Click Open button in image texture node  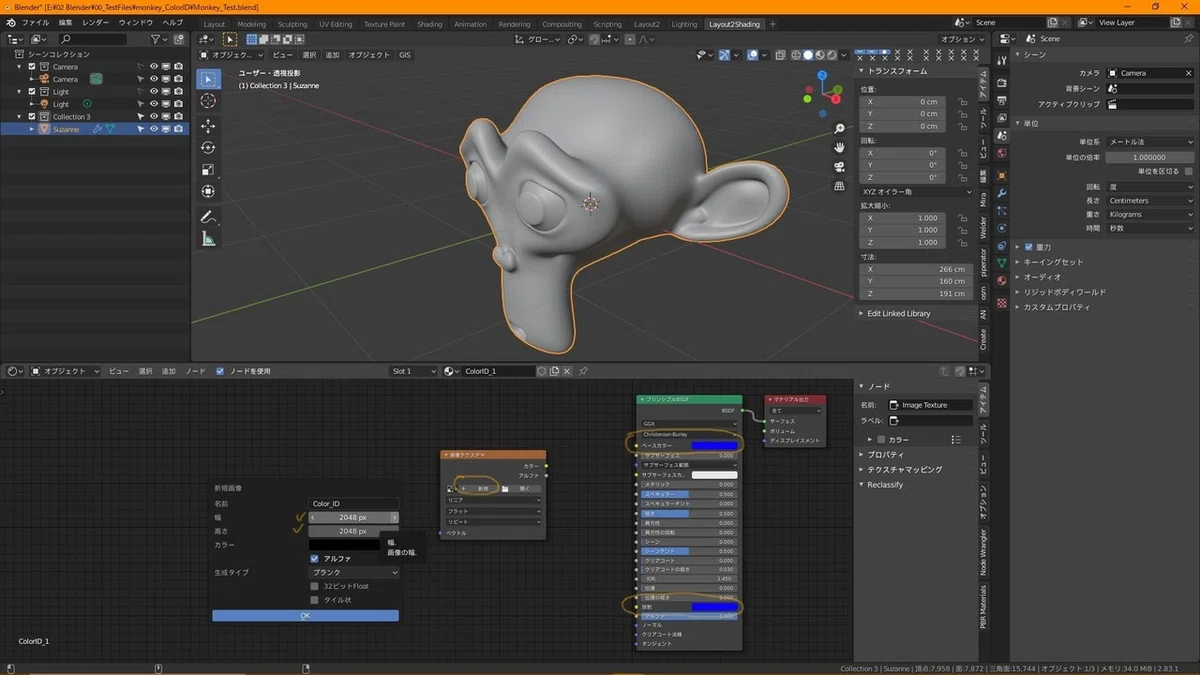coord(521,488)
